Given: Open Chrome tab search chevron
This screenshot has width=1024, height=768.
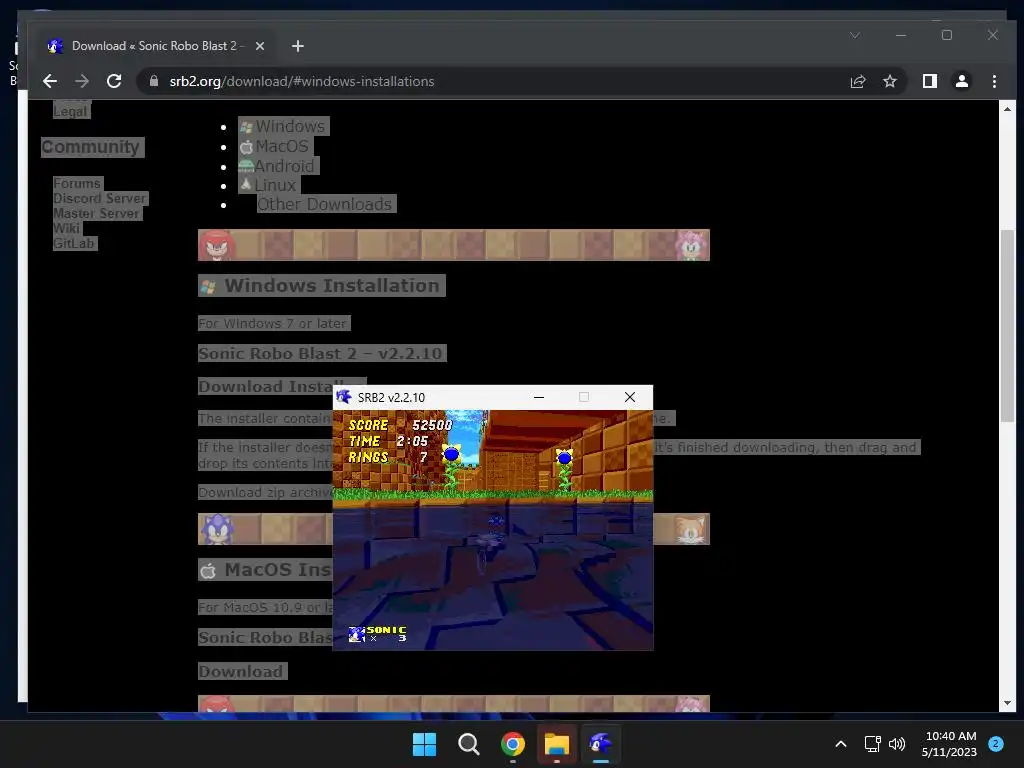Looking at the screenshot, I should coord(855,35).
